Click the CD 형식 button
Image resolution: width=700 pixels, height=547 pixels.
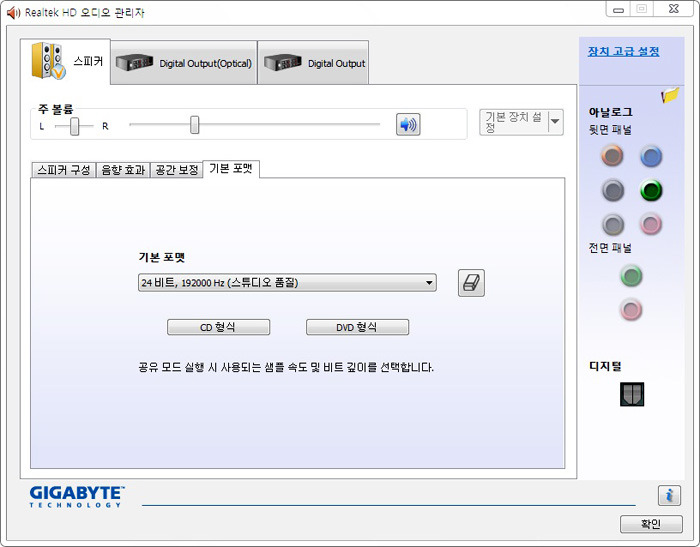click(x=218, y=327)
